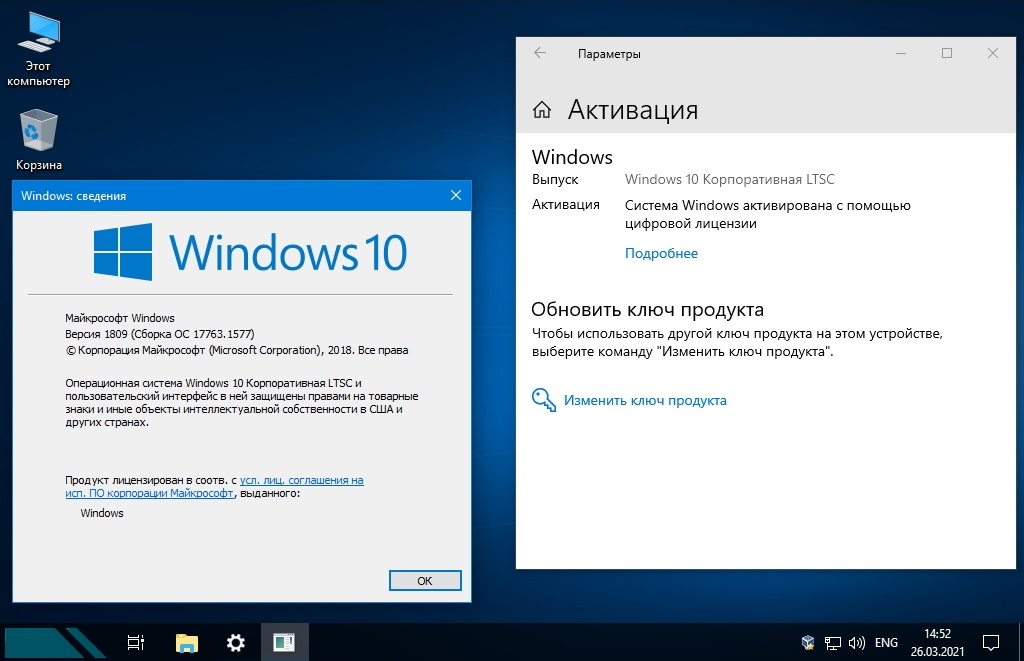The height and width of the screenshot is (661, 1024).
Task: Click the key icon for product key
Action: [543, 400]
